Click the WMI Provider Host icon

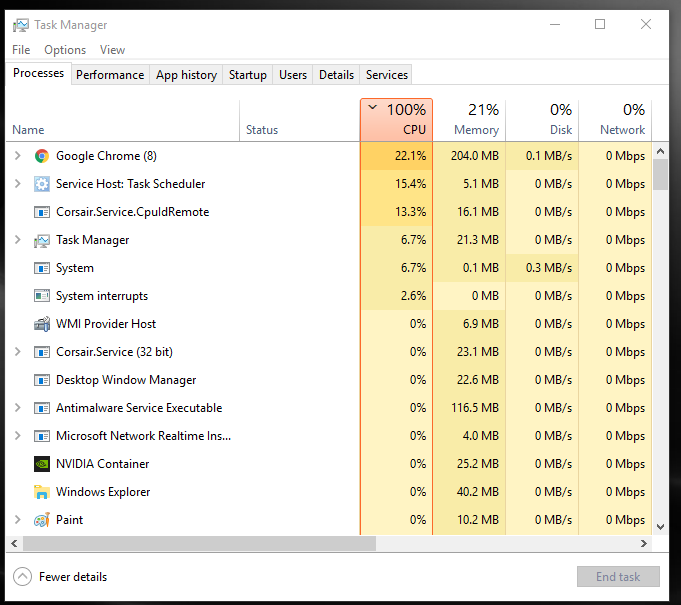tap(42, 324)
